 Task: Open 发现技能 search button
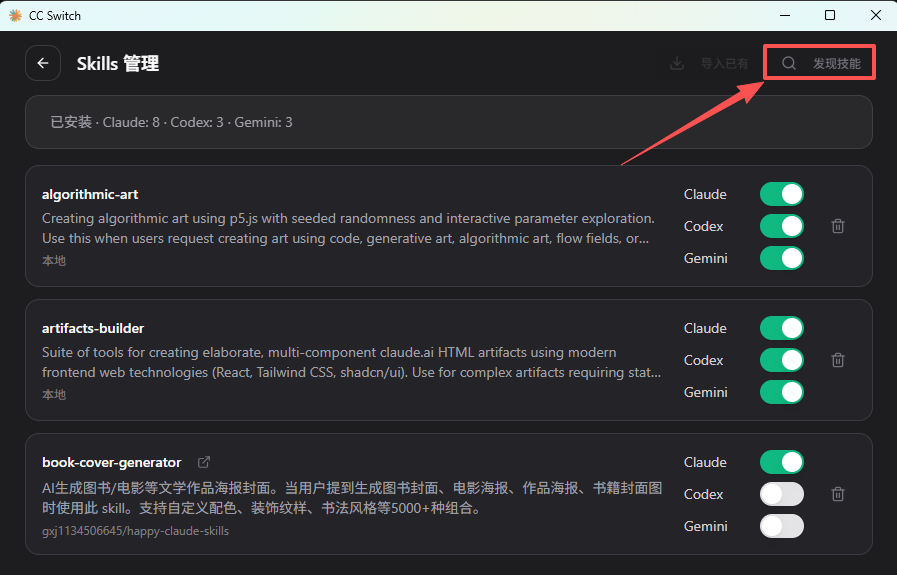coord(819,63)
